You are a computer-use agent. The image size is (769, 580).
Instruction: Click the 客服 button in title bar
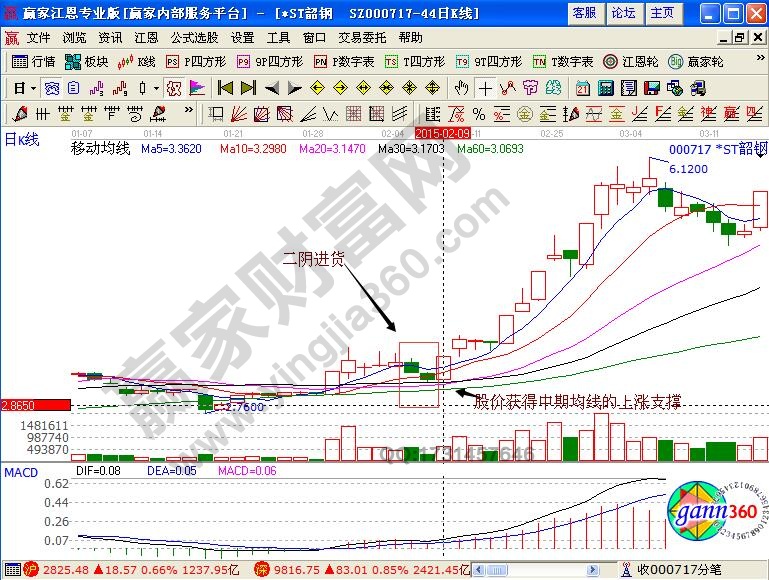(x=583, y=13)
